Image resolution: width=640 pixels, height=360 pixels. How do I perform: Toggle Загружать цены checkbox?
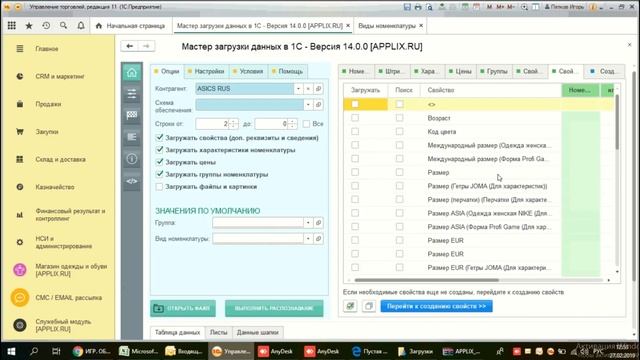[160, 162]
